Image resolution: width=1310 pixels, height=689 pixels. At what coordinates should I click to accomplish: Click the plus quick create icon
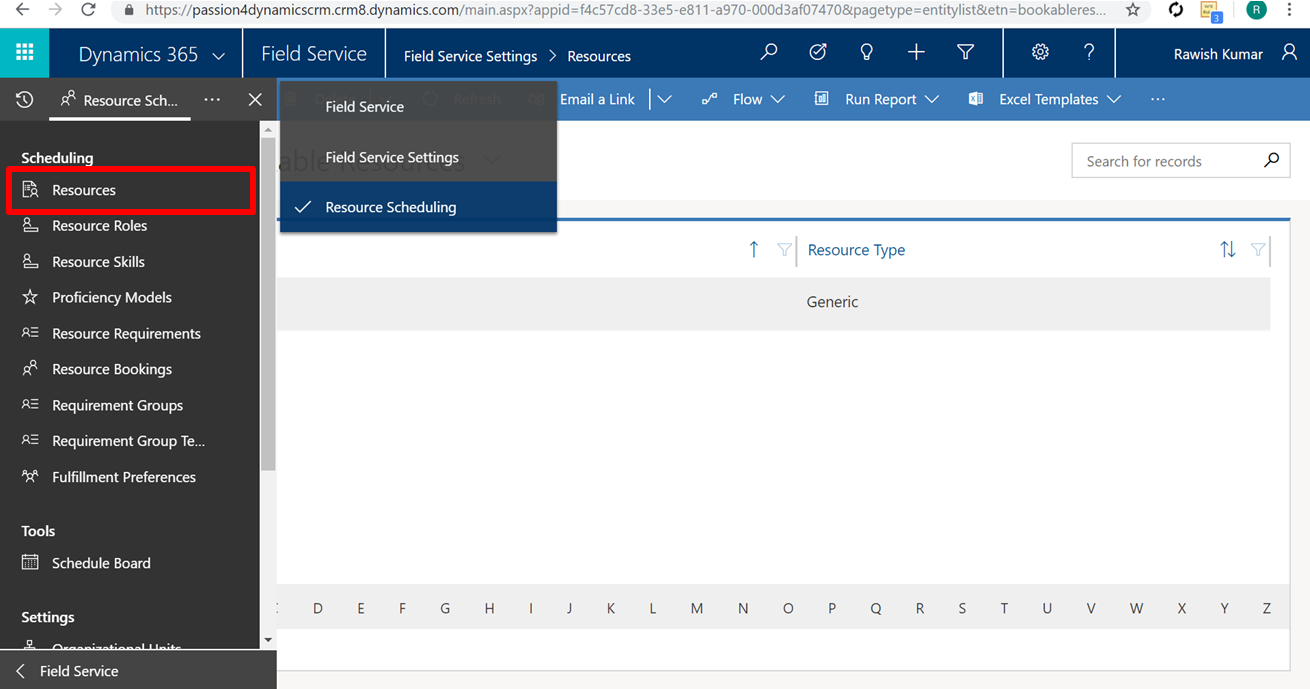(x=916, y=53)
